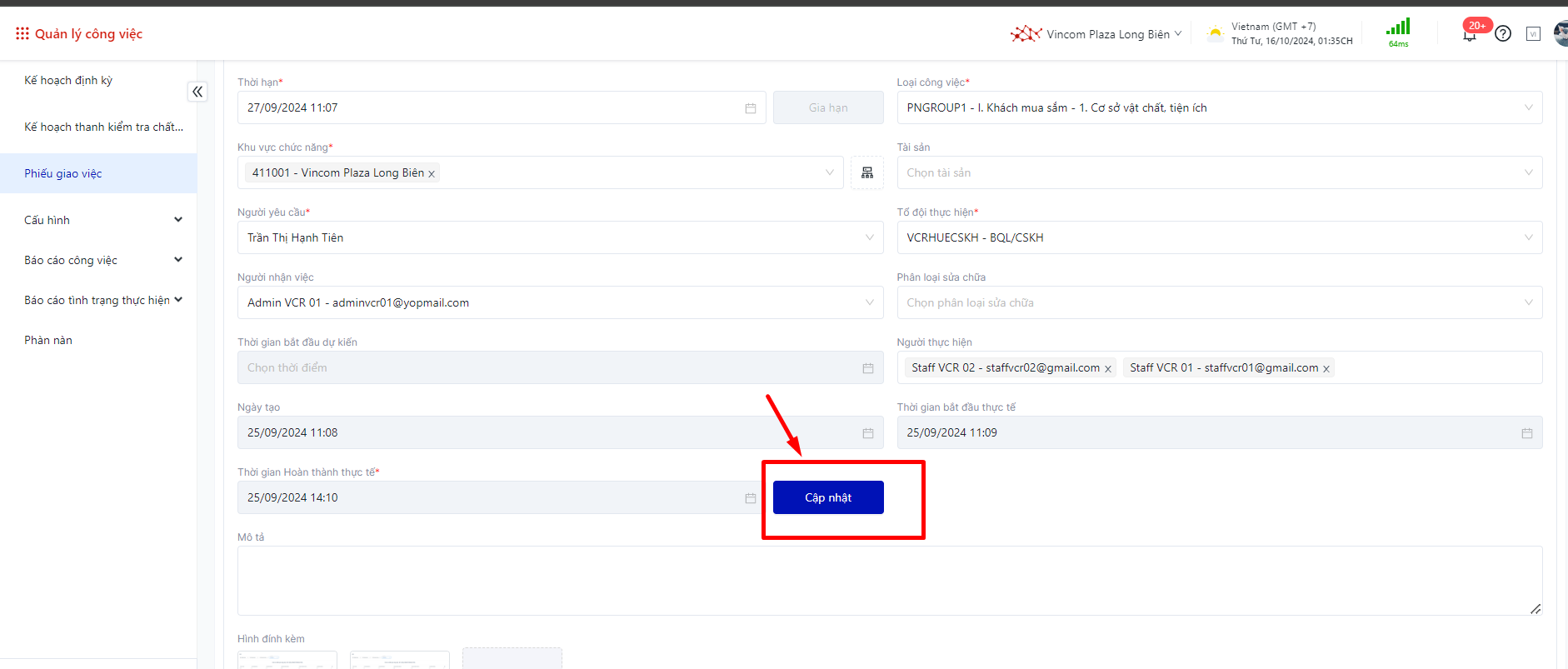Go to Kế hoạch định kỳ
1568x669 pixels.
point(68,80)
